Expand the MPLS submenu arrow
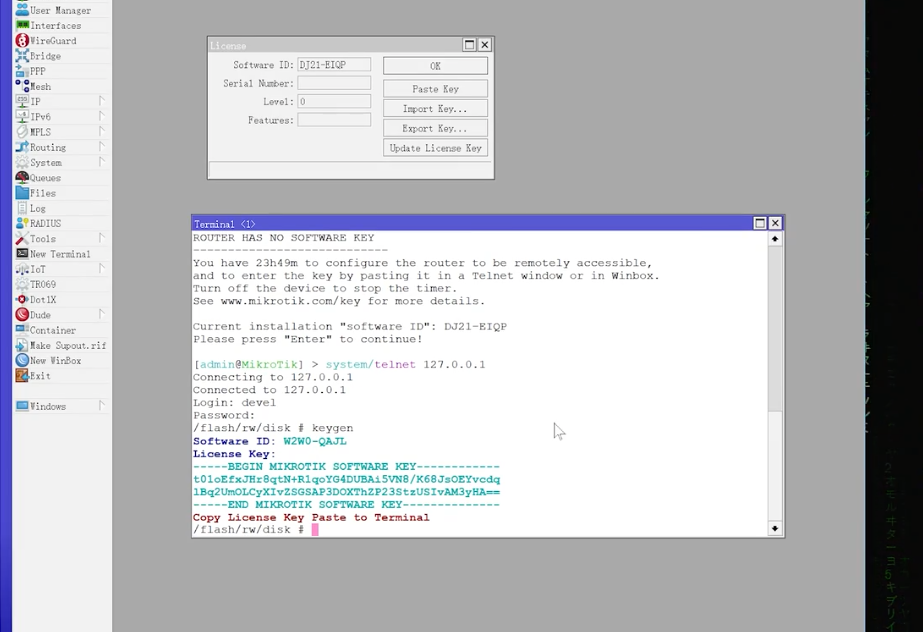The image size is (923, 632). [x=102, y=132]
